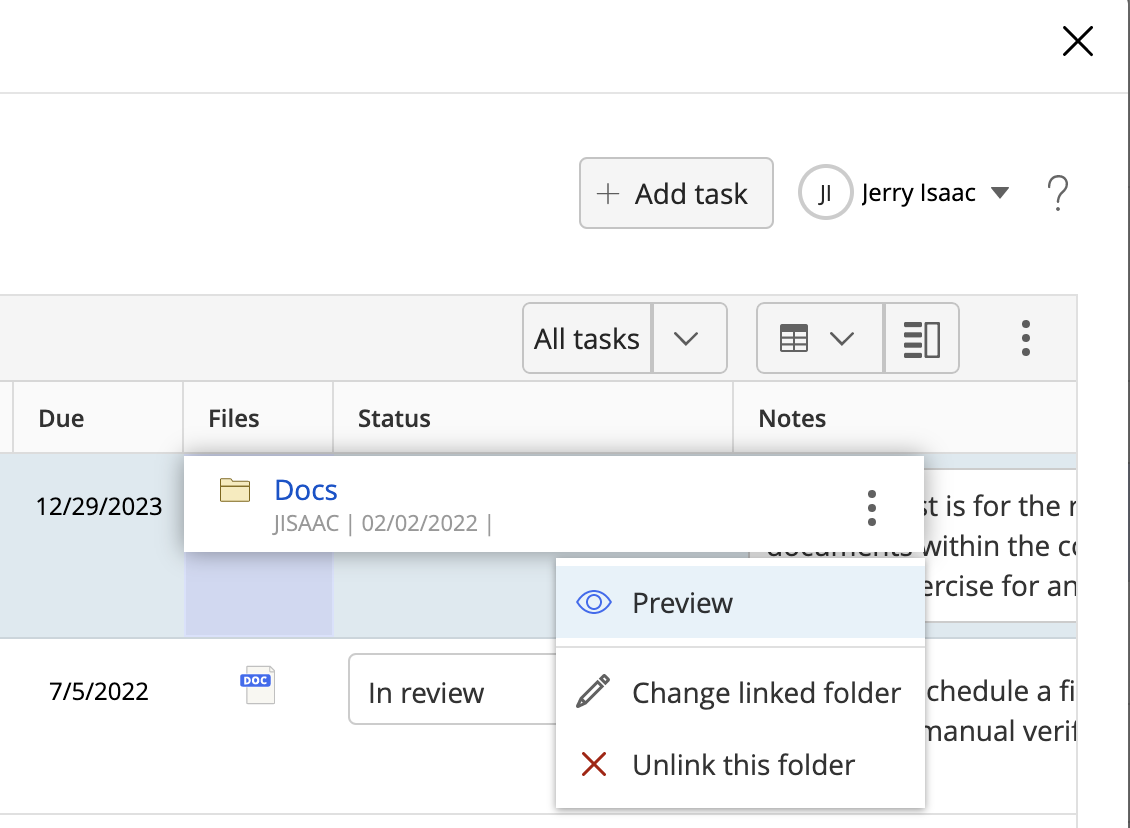The width and height of the screenshot is (1130, 828).
Task: Click the Docs folder icon
Action: click(235, 490)
